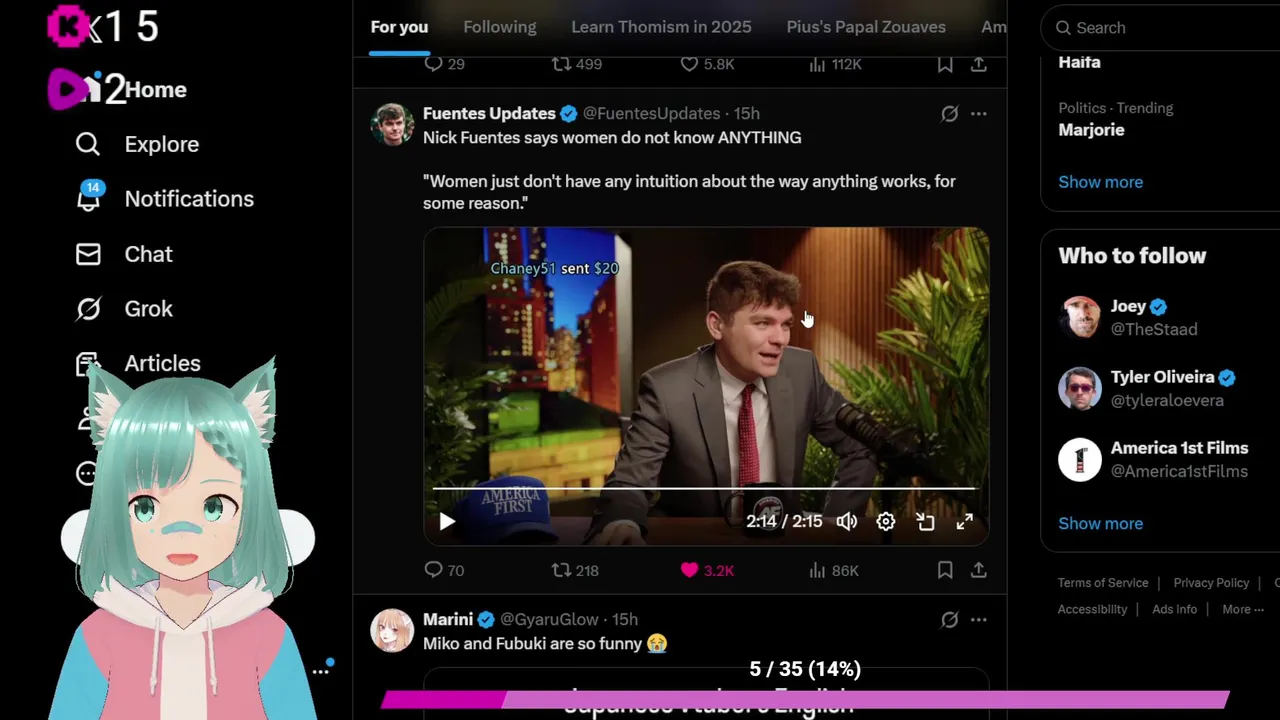Mute the video volume icon
This screenshot has width=1280, height=720.
coord(847,521)
